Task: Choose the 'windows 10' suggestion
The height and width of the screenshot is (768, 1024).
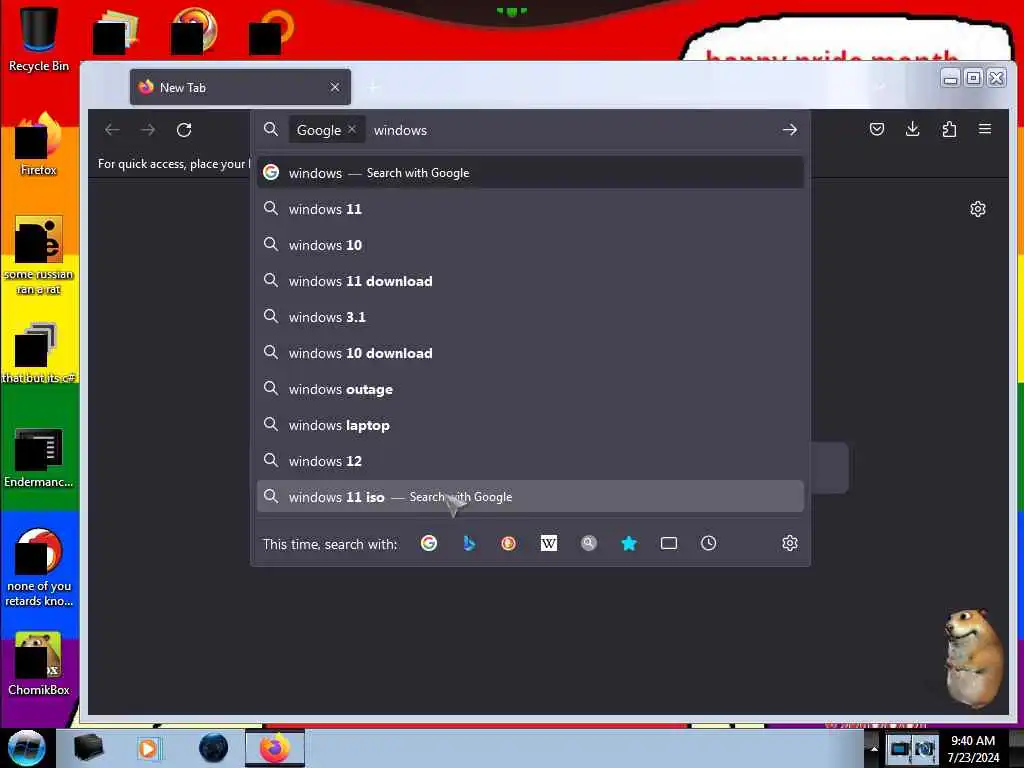Action: pos(530,245)
